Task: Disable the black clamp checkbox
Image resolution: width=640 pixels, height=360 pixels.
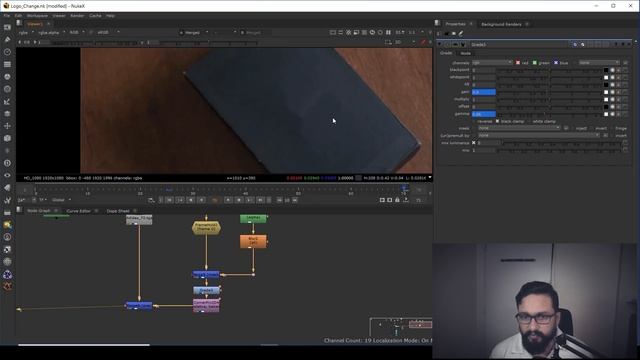Action: click(497, 121)
